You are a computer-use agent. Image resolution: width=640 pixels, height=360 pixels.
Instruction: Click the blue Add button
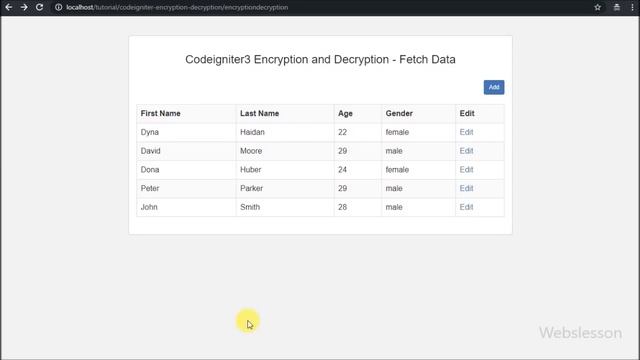coord(494,87)
